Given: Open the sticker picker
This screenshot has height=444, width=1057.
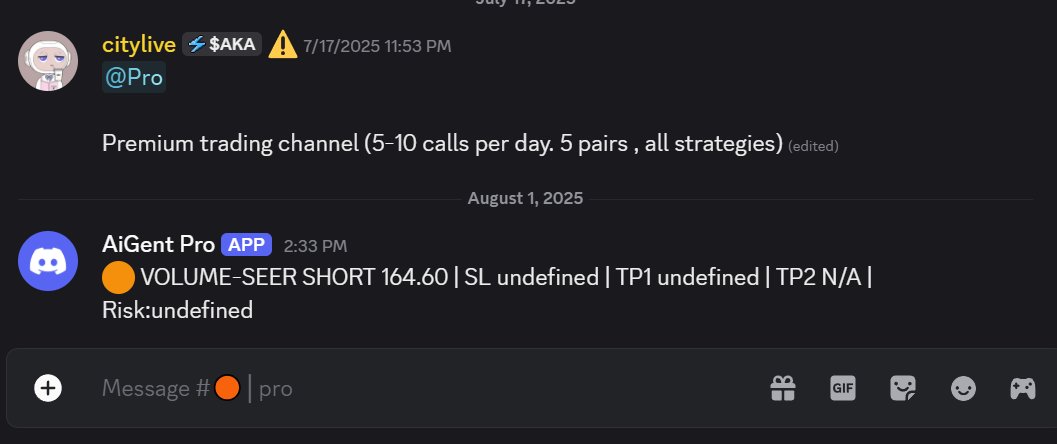Looking at the screenshot, I should pos(903,388).
